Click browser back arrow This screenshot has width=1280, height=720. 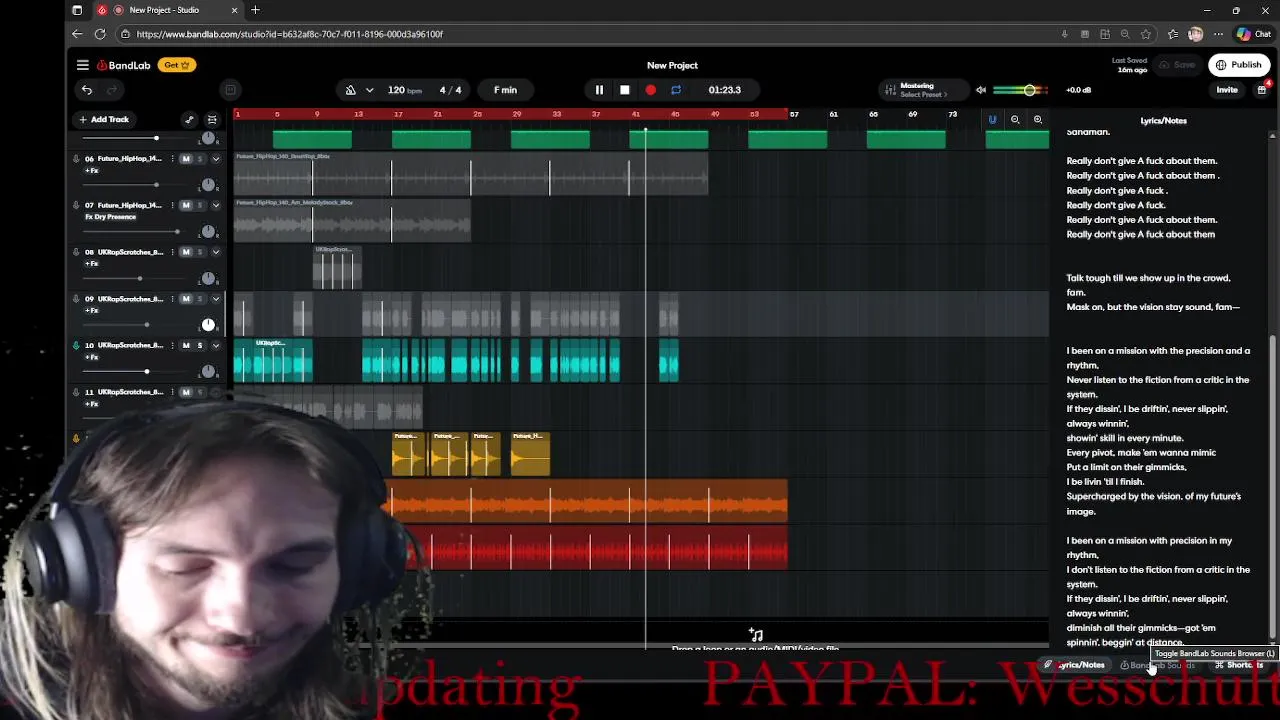pos(77,34)
